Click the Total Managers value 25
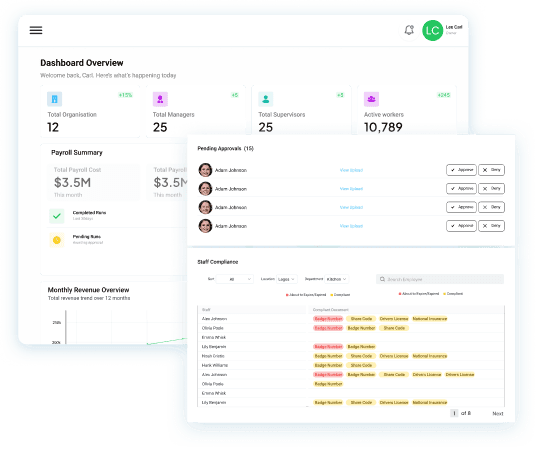Image resolution: width=537 pixels, height=449 pixels. click(160, 127)
